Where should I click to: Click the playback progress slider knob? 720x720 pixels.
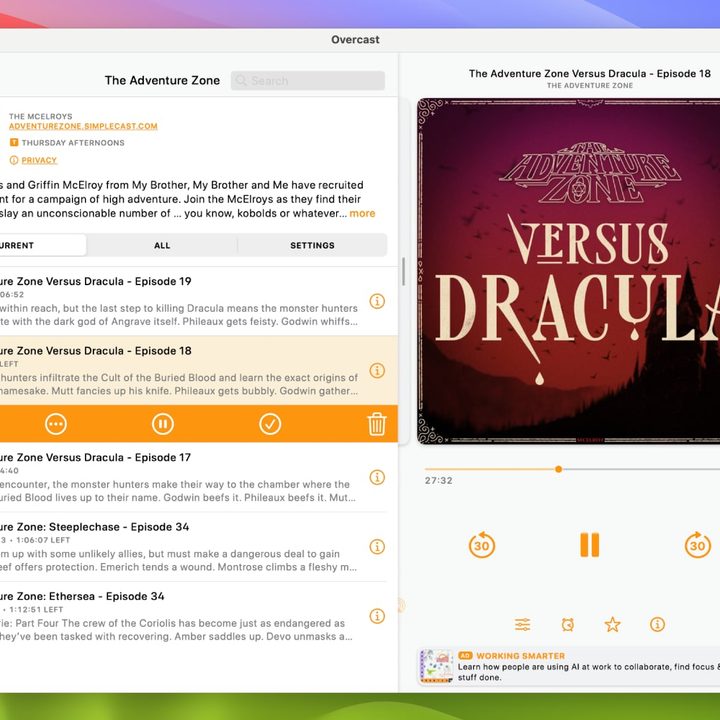coord(558,469)
